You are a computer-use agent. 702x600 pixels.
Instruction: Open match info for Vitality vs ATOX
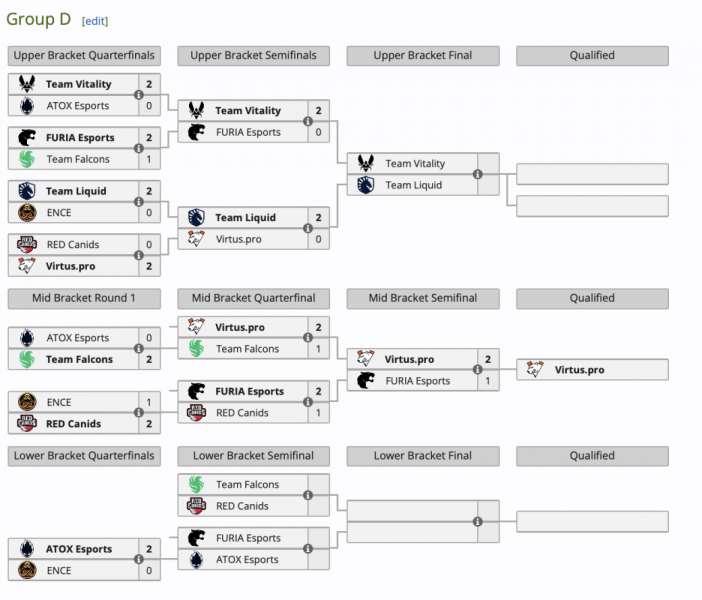(x=139, y=95)
